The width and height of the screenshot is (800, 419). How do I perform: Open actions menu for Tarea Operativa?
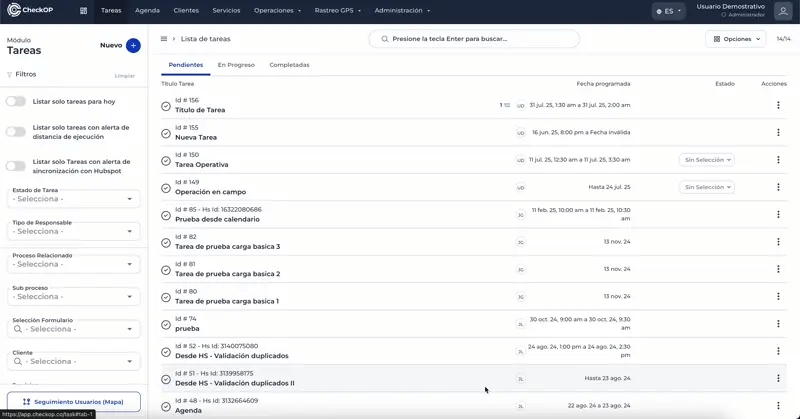[x=778, y=160]
